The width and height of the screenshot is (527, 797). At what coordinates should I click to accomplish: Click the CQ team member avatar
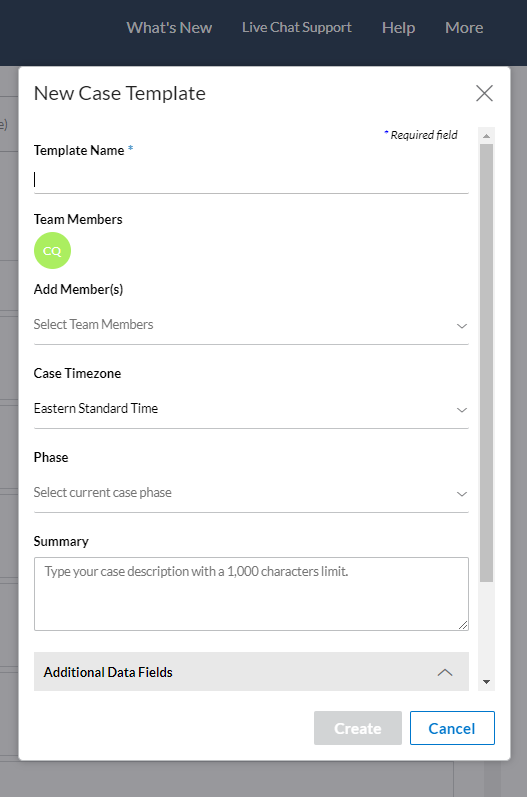click(x=52, y=251)
